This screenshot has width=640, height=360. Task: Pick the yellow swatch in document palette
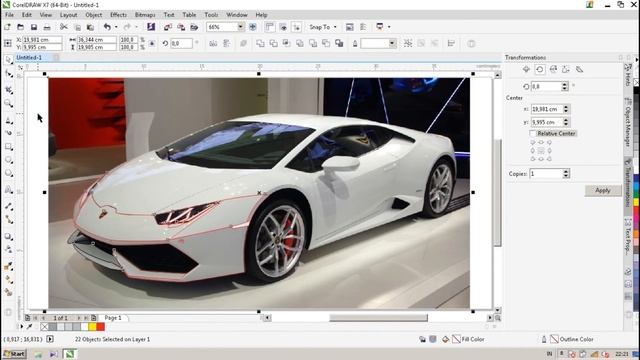click(x=92, y=327)
